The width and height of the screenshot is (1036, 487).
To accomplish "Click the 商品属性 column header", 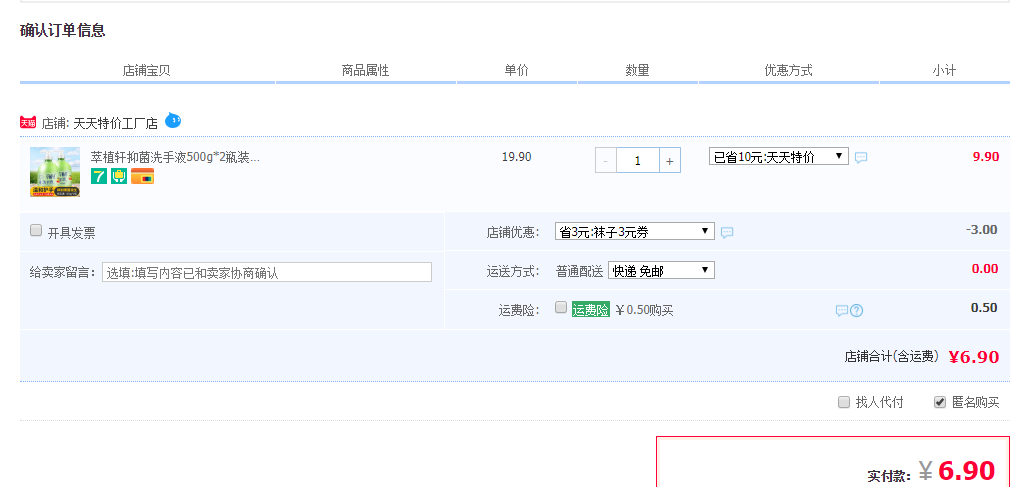I will pyautogui.click(x=365, y=70).
